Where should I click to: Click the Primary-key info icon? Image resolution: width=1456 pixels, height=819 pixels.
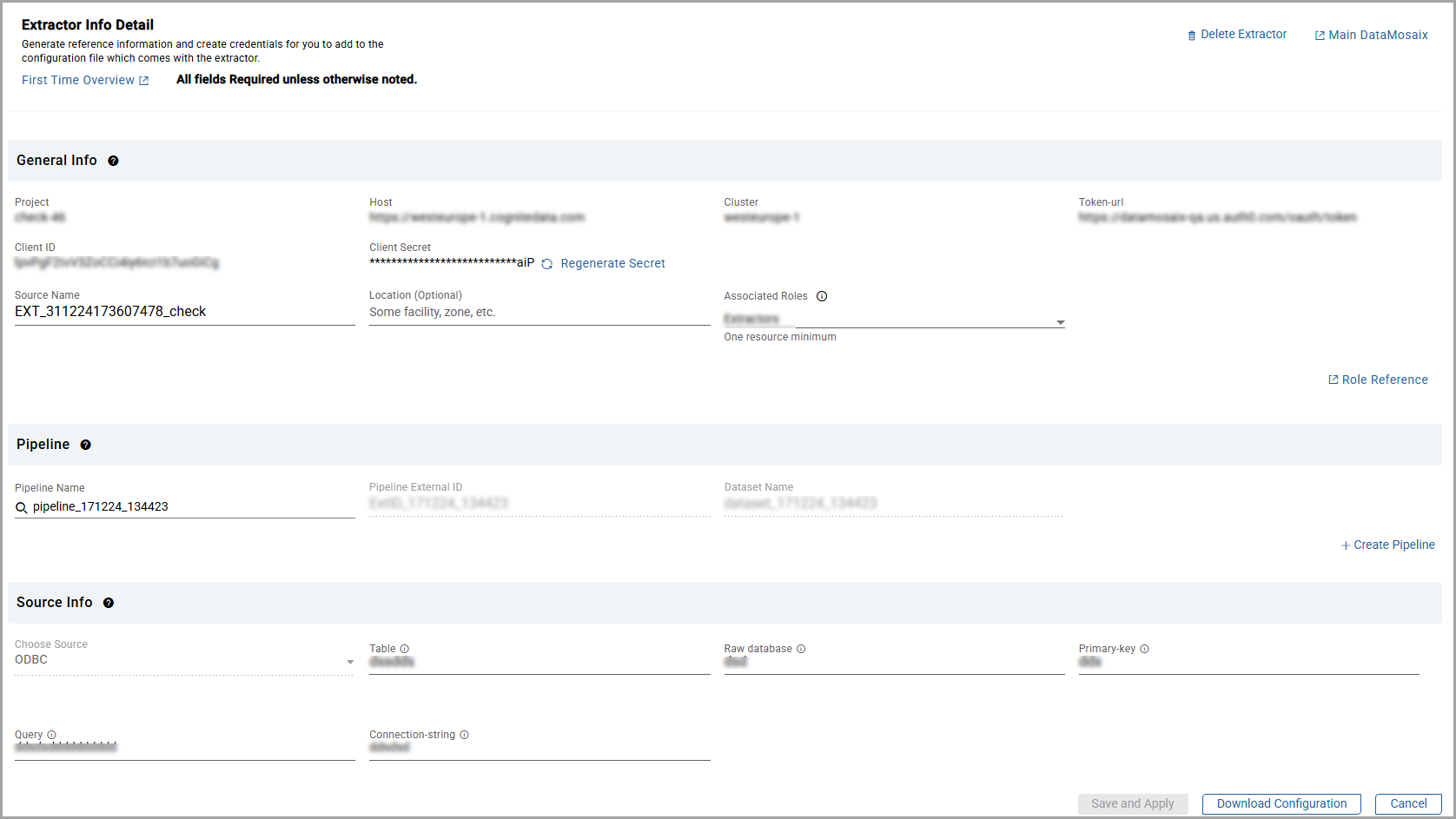[x=1144, y=649]
